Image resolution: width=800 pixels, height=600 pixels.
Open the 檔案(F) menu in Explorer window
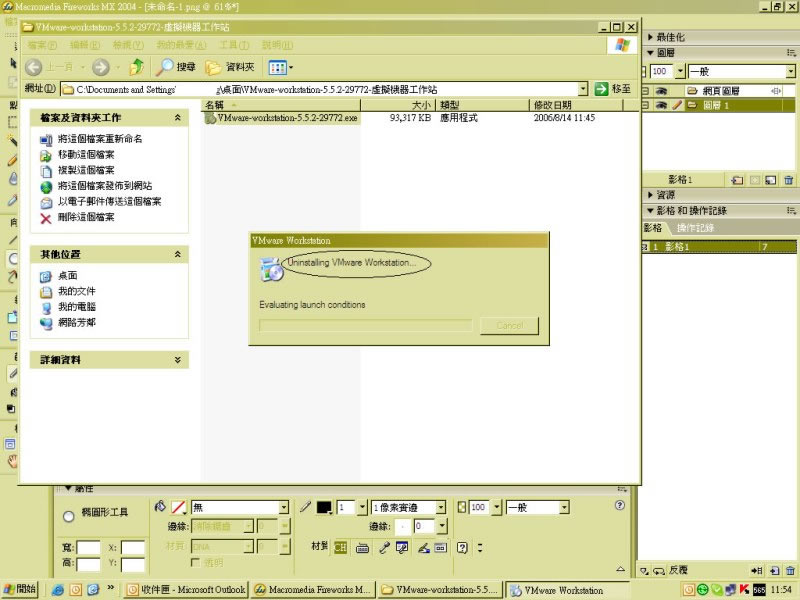[x=42, y=45]
